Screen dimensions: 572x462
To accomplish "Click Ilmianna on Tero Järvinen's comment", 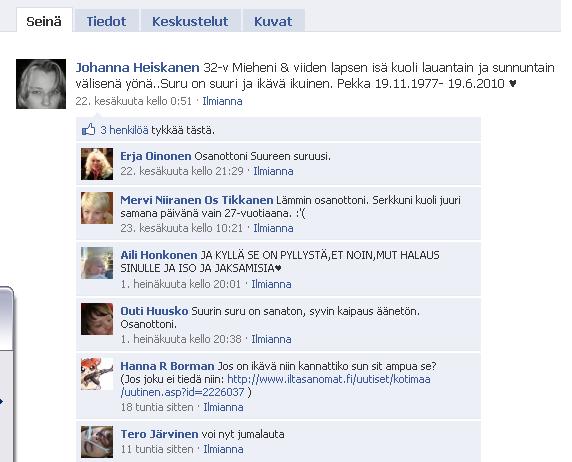I will 223,449.
